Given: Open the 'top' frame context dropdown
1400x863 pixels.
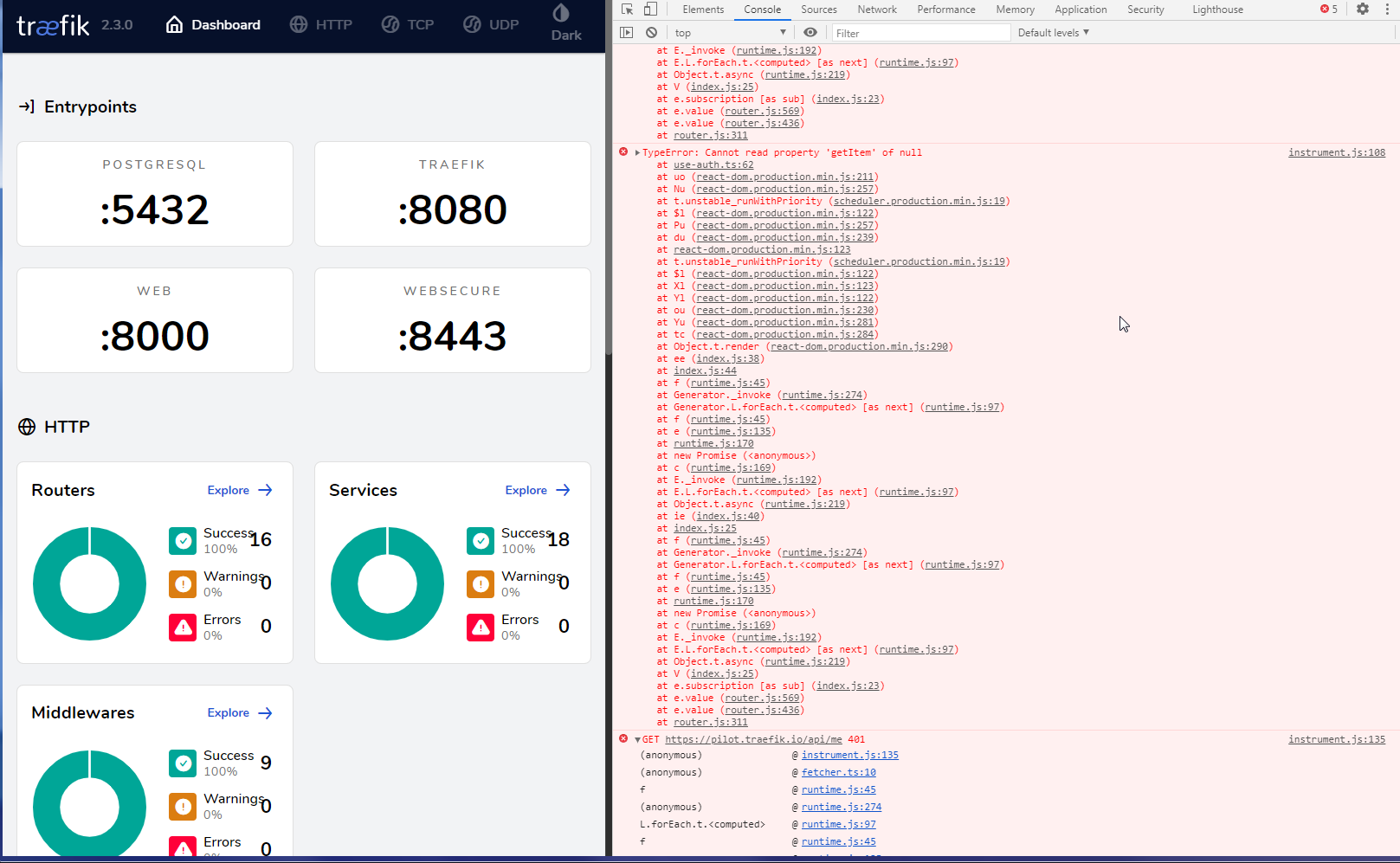Looking at the screenshot, I should point(729,32).
